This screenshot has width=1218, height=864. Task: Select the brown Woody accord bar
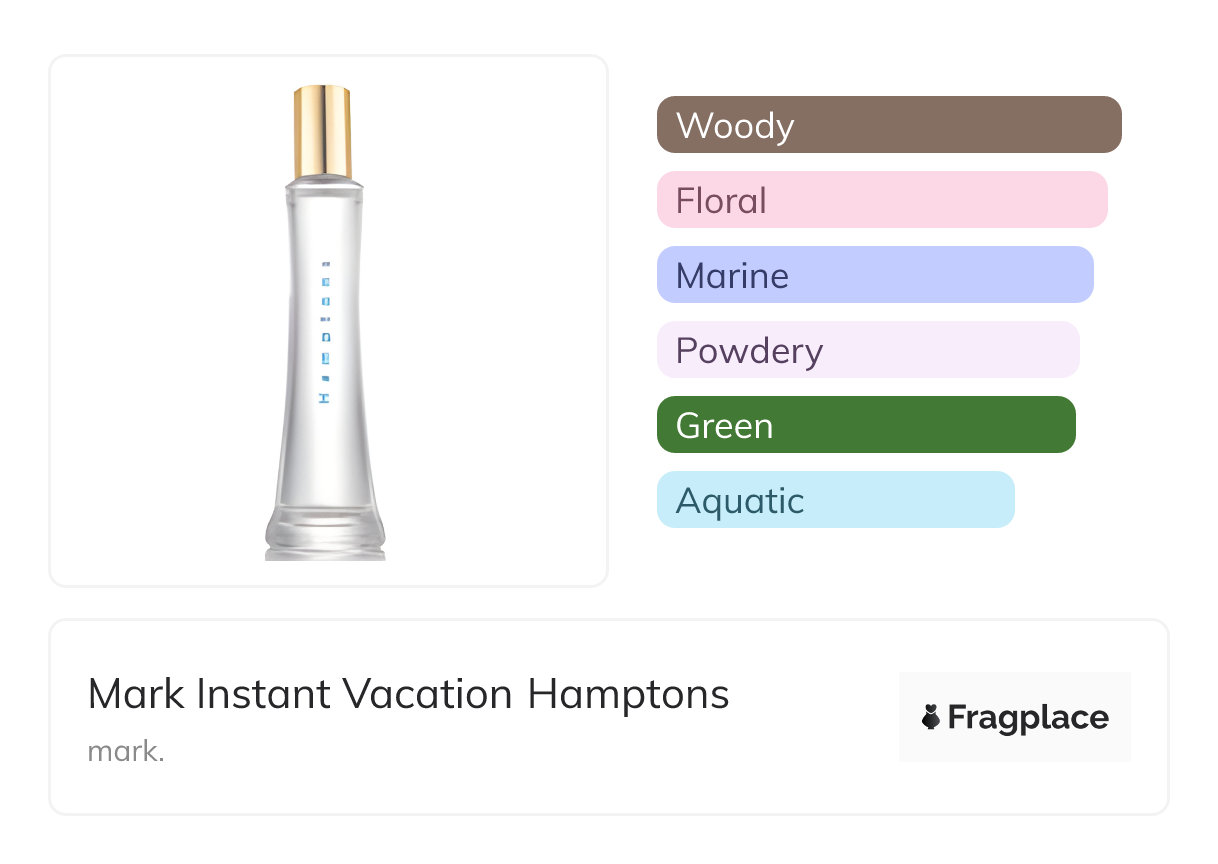tap(888, 125)
